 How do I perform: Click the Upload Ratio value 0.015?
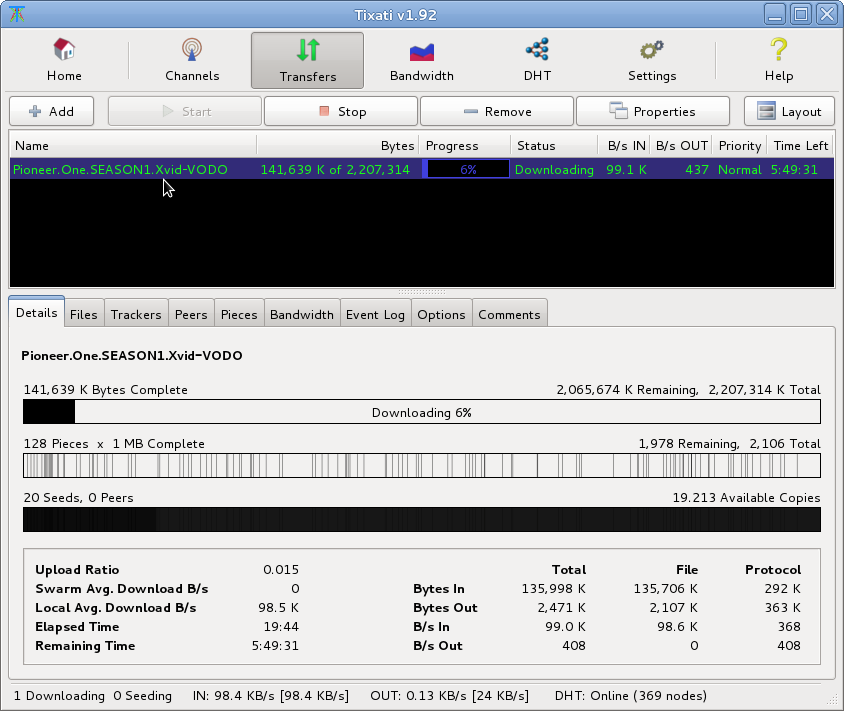point(281,569)
